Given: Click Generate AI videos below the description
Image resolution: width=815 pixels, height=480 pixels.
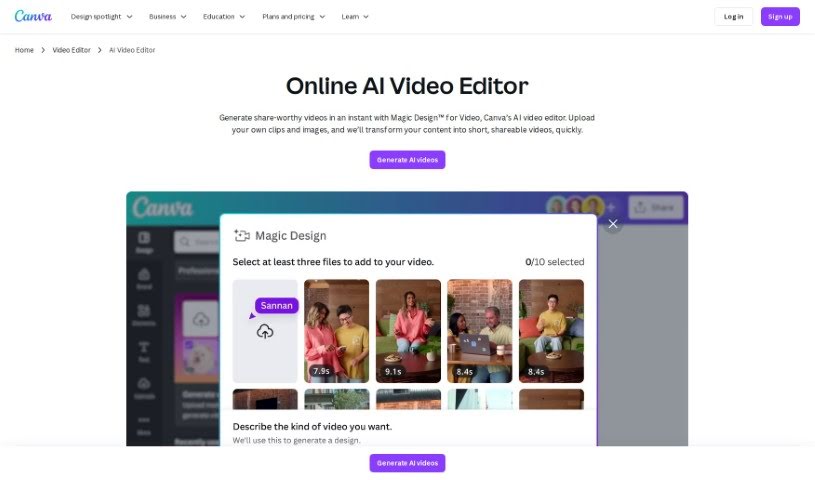Looking at the screenshot, I should (x=407, y=160).
